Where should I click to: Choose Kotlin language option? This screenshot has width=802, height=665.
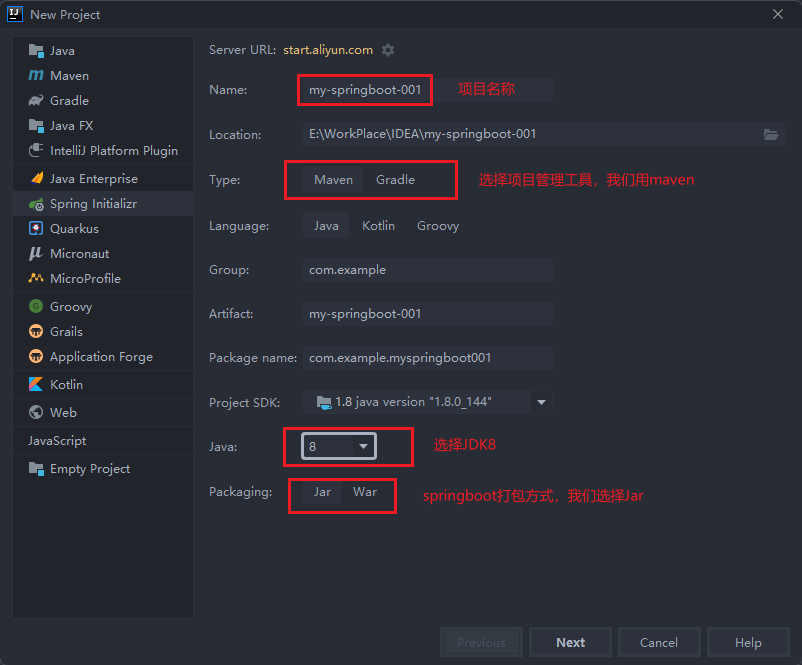pos(378,226)
